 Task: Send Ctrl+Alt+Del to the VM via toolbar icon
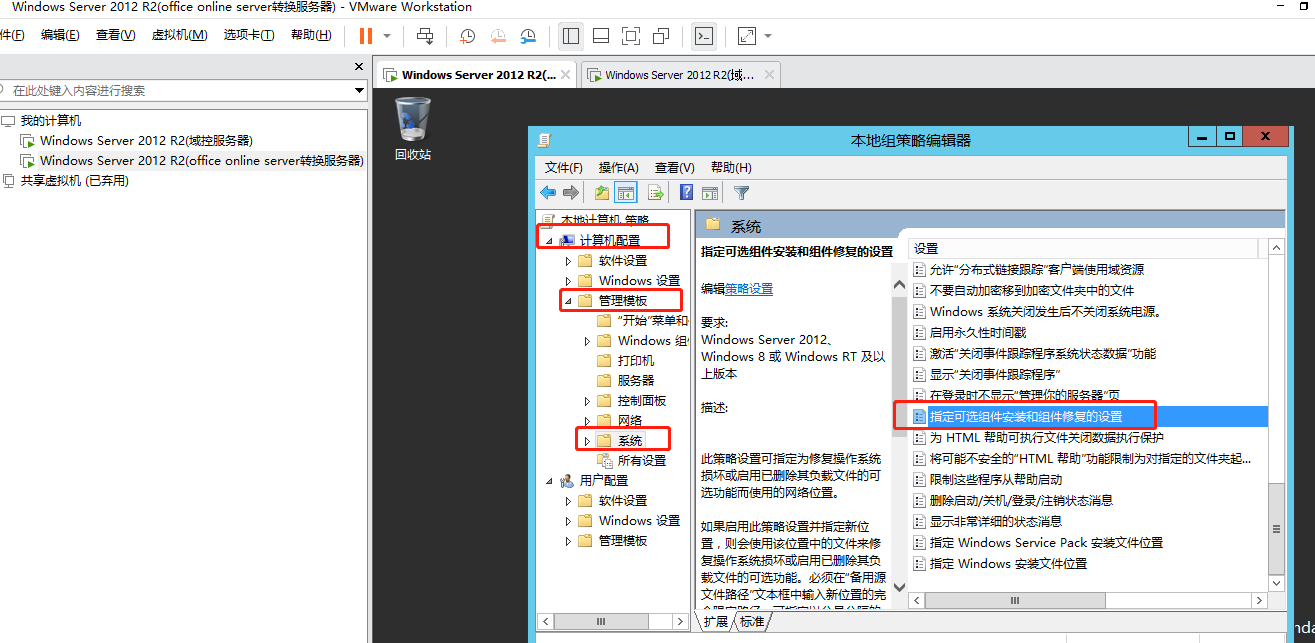point(425,36)
